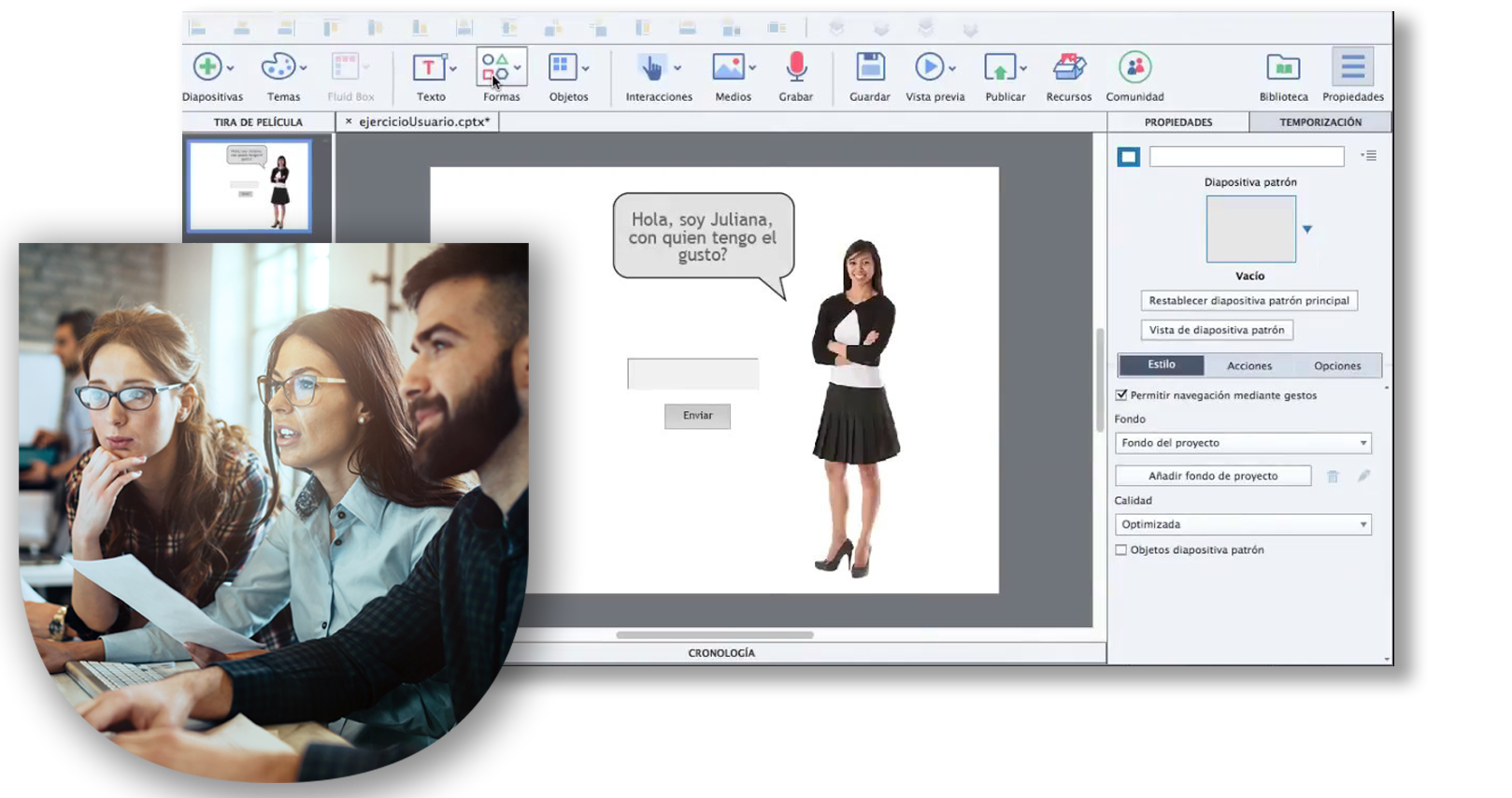This screenshot has width=1512, height=798.
Task: Click the slide name input field
Action: (1247, 156)
